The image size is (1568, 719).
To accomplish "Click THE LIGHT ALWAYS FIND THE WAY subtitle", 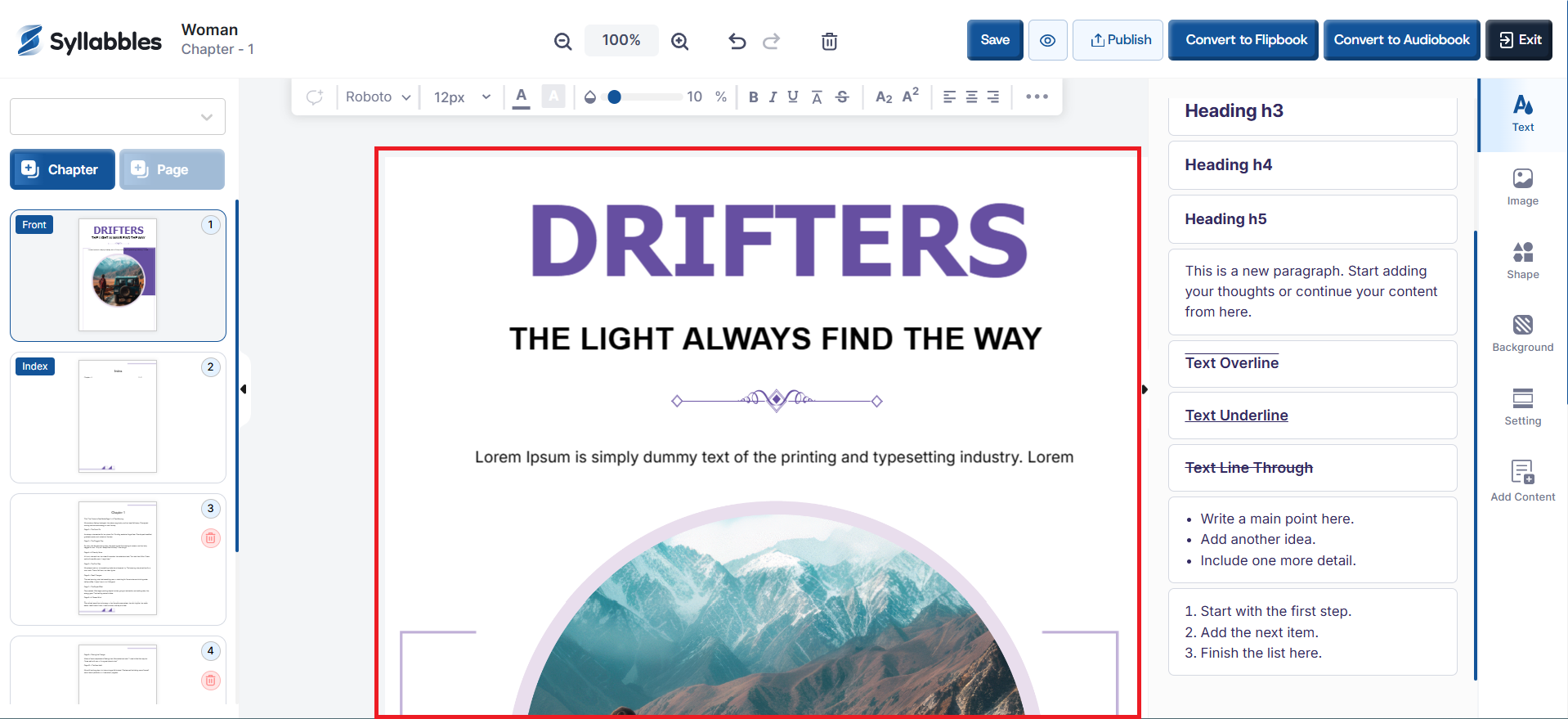I will tap(775, 339).
